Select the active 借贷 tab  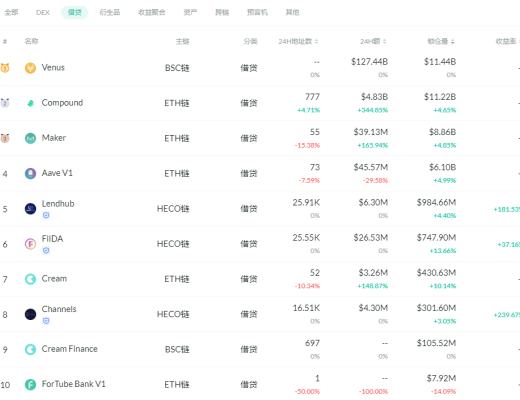(75, 12)
